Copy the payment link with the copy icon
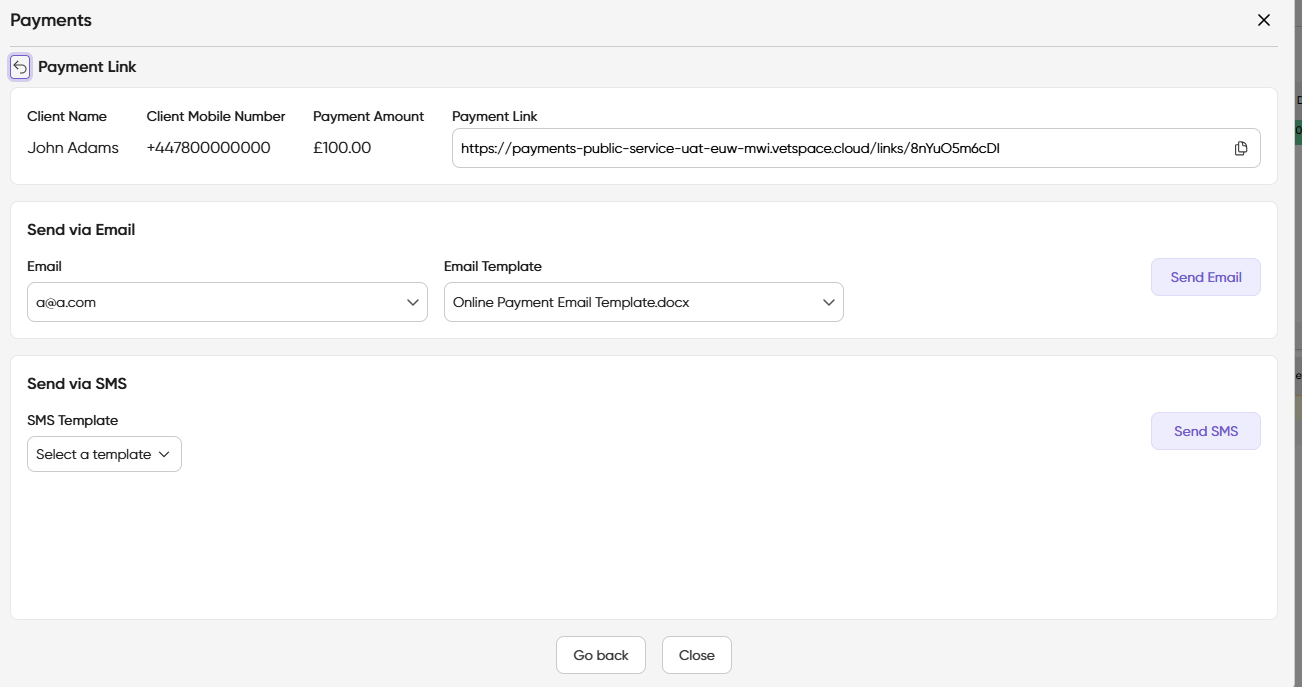This screenshot has width=1302, height=687. coord(1241,148)
